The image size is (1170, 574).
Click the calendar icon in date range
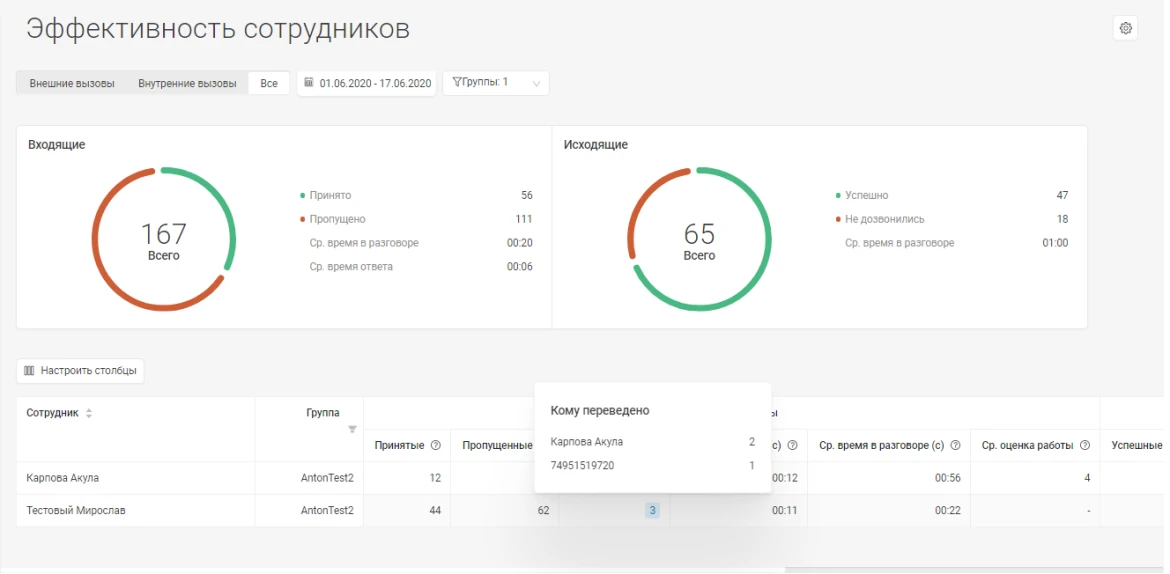tap(309, 83)
